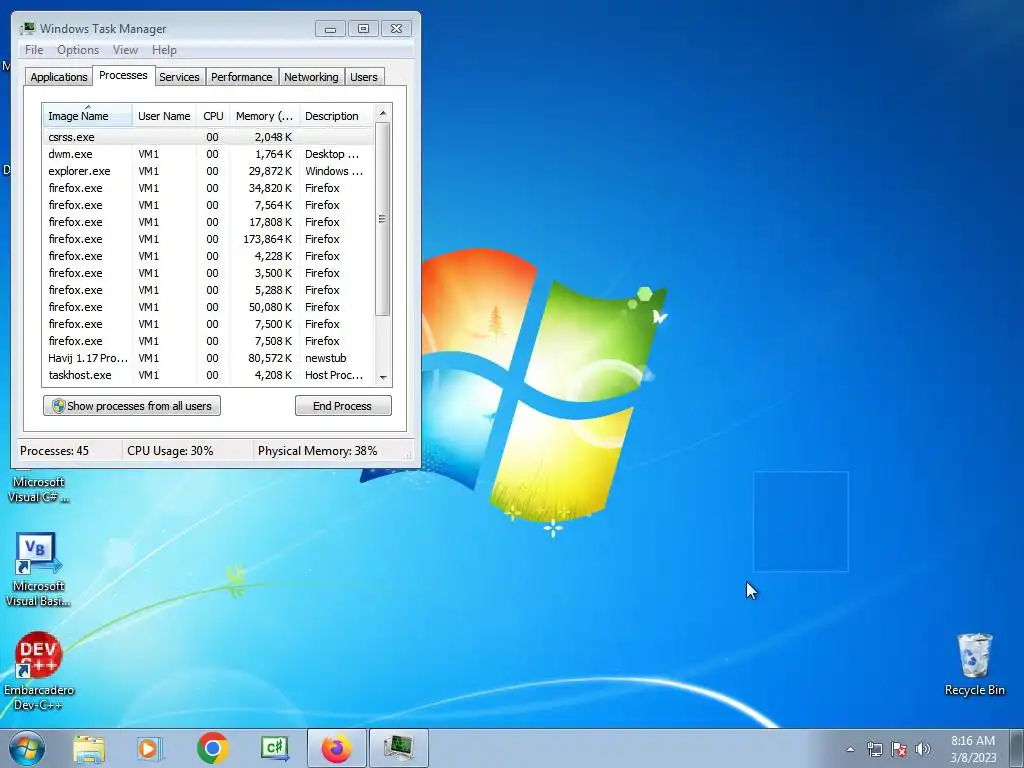1024x768 pixels.
Task: Switch to the Users tab
Action: coord(364,76)
